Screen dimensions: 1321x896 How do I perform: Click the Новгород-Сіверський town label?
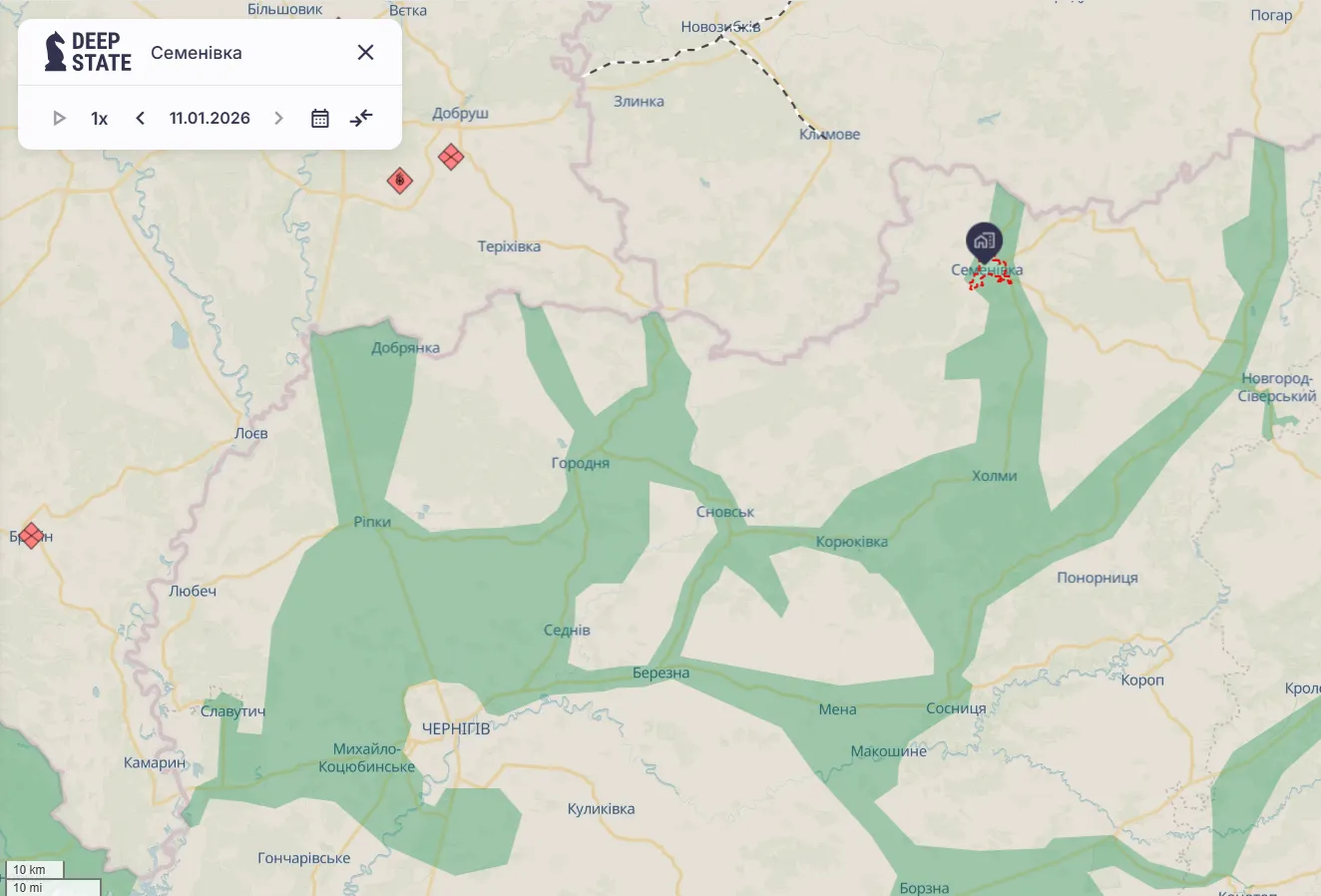click(x=1276, y=387)
